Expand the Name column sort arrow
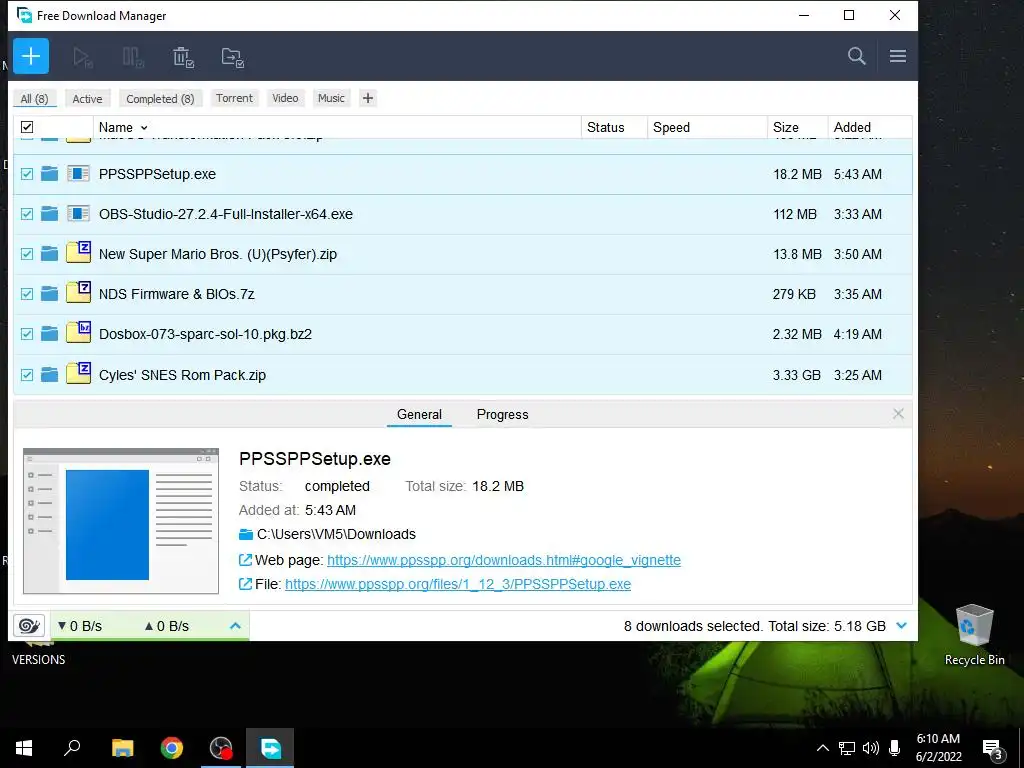This screenshot has height=768, width=1024. click(x=144, y=128)
